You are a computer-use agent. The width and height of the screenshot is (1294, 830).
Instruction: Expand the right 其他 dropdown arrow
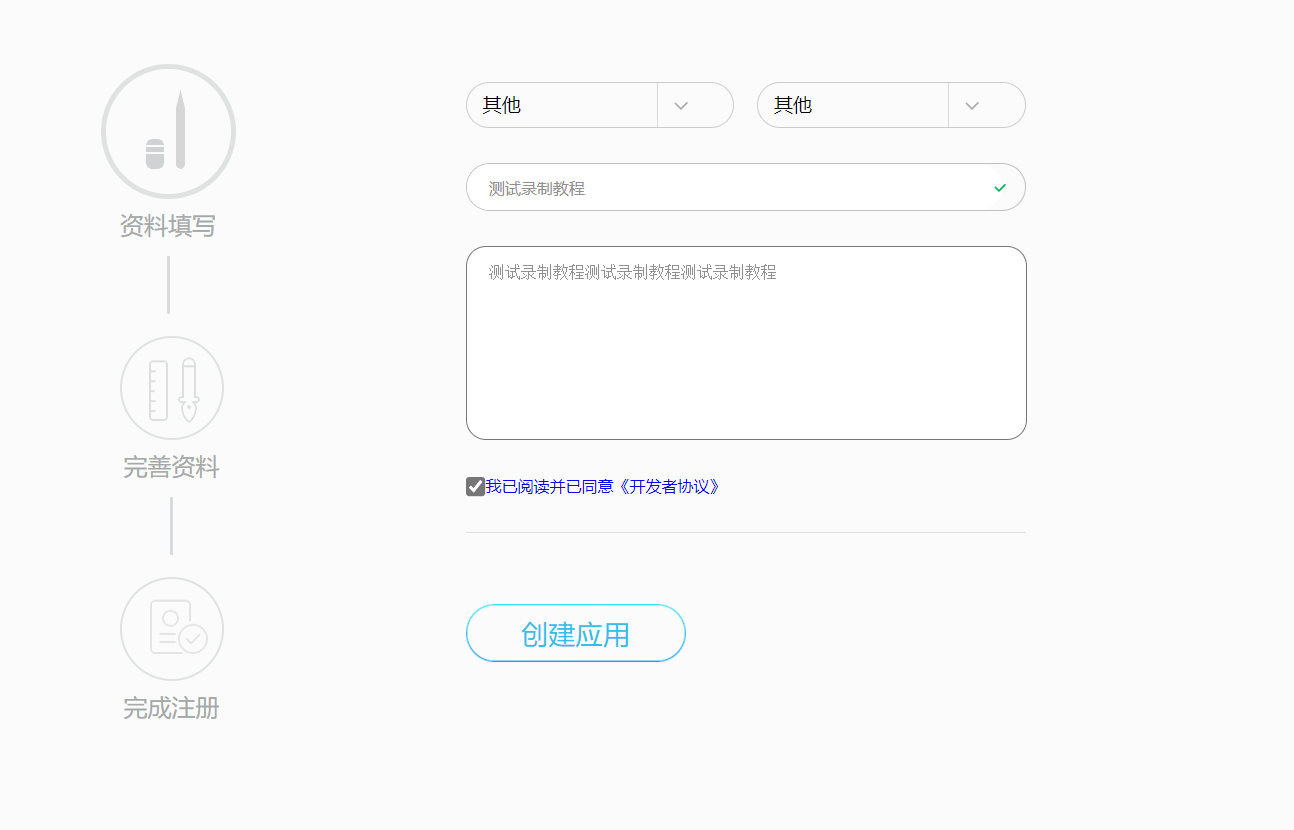tap(972, 106)
